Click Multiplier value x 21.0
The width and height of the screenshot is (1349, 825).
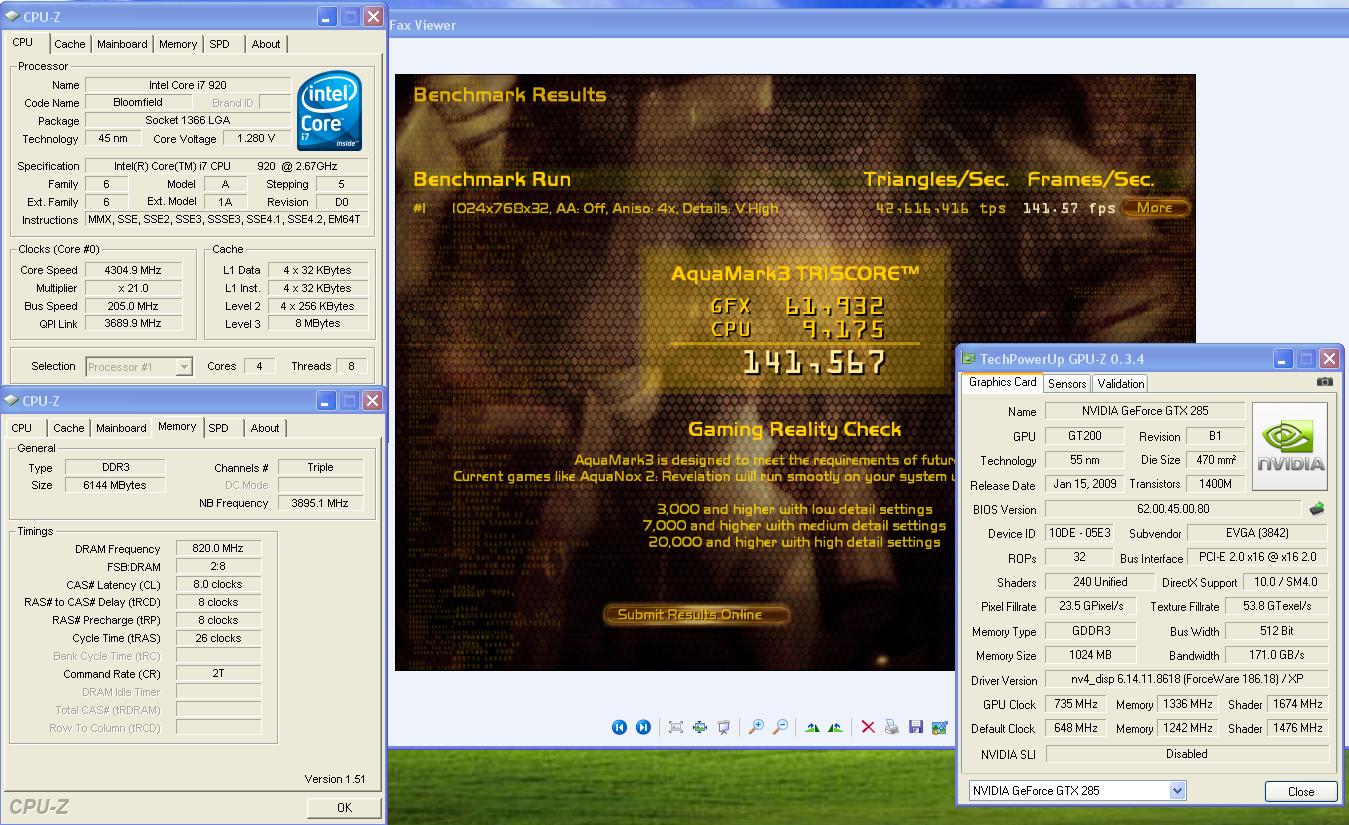click(x=133, y=288)
